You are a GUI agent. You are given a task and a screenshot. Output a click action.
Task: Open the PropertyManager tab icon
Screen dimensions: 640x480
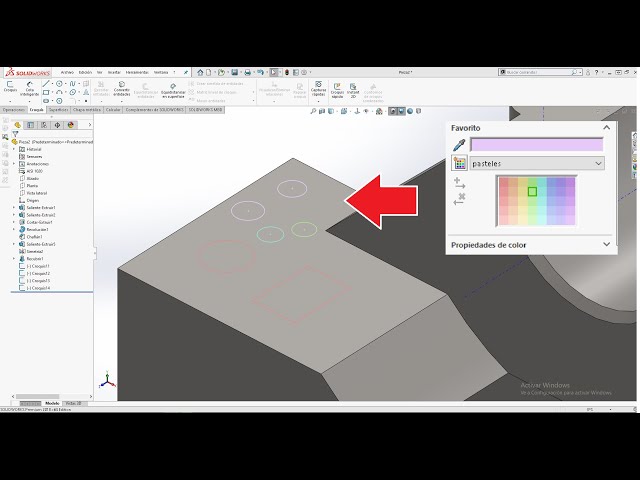coord(31,125)
